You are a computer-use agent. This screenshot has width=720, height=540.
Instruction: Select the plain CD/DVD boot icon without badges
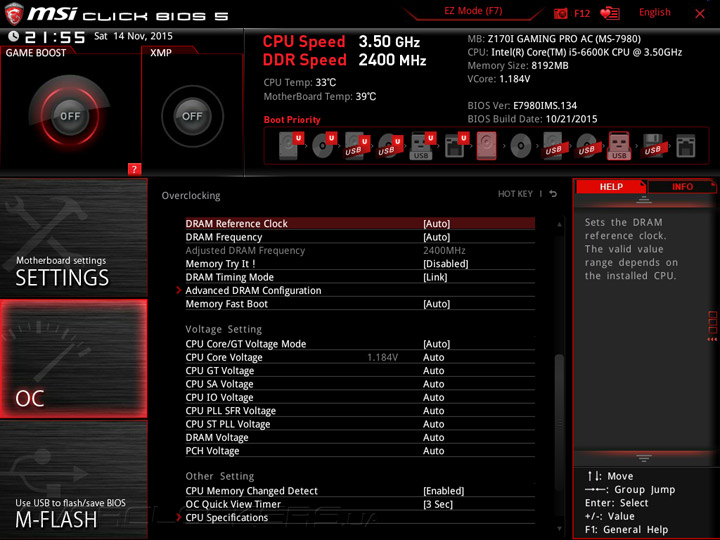521,146
